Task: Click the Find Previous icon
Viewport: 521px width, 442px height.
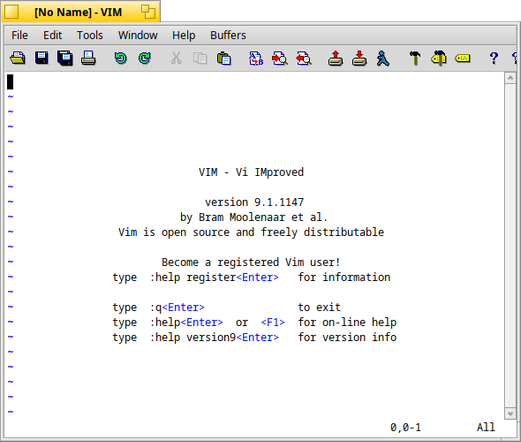Action: (304, 58)
